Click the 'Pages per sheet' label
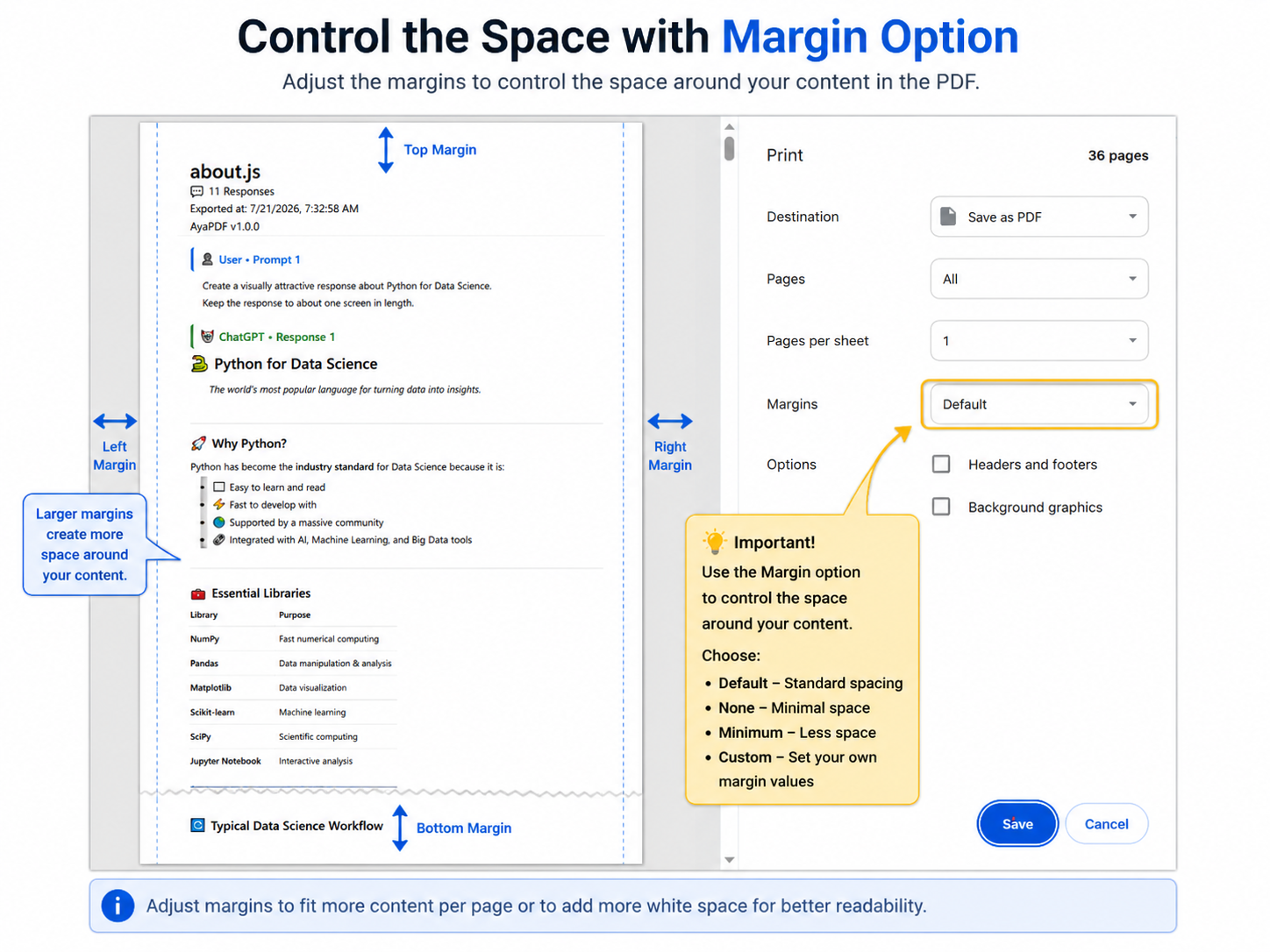Viewport: 1270px width, 952px height. click(x=817, y=341)
